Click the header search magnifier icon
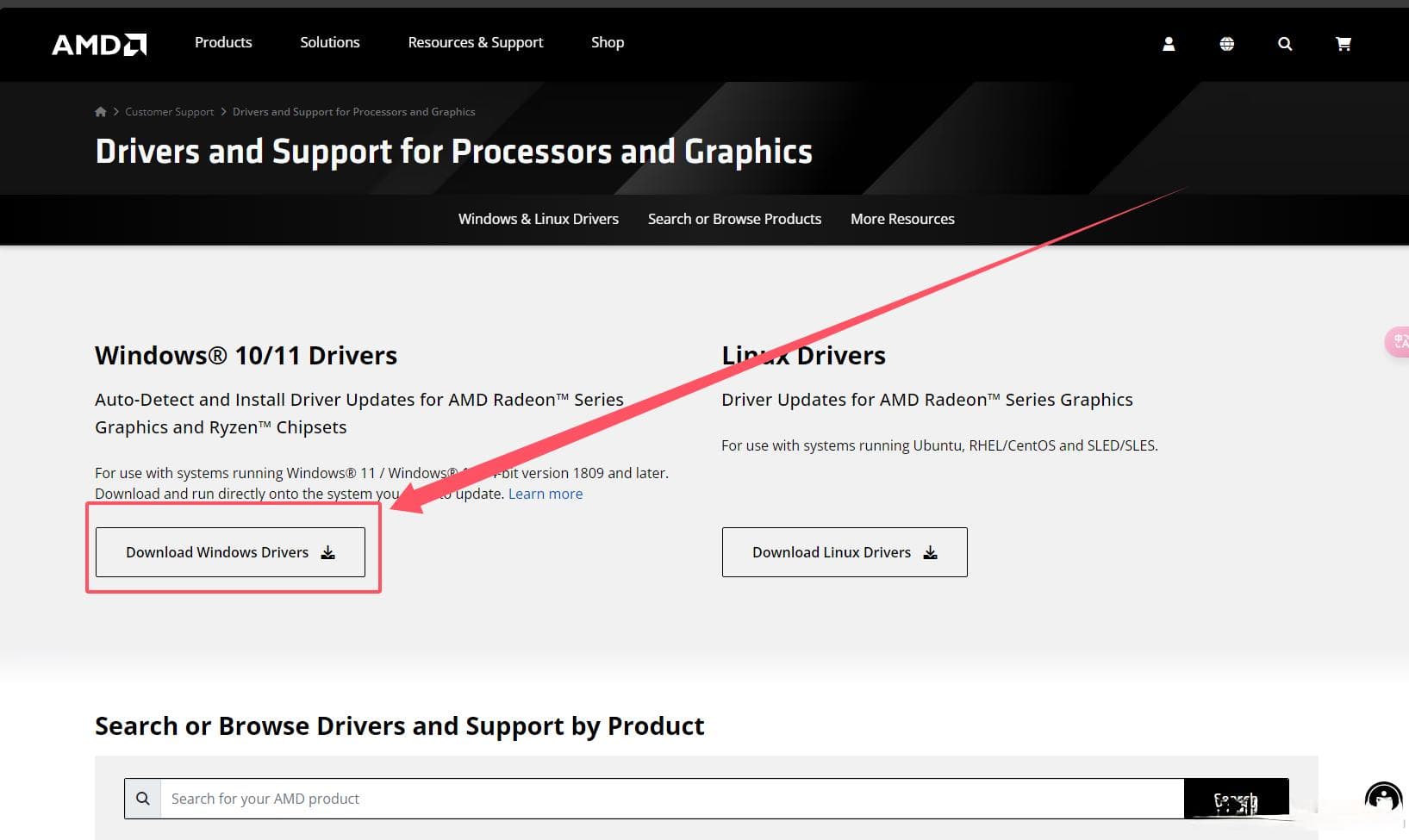This screenshot has width=1409, height=840. pos(1285,44)
